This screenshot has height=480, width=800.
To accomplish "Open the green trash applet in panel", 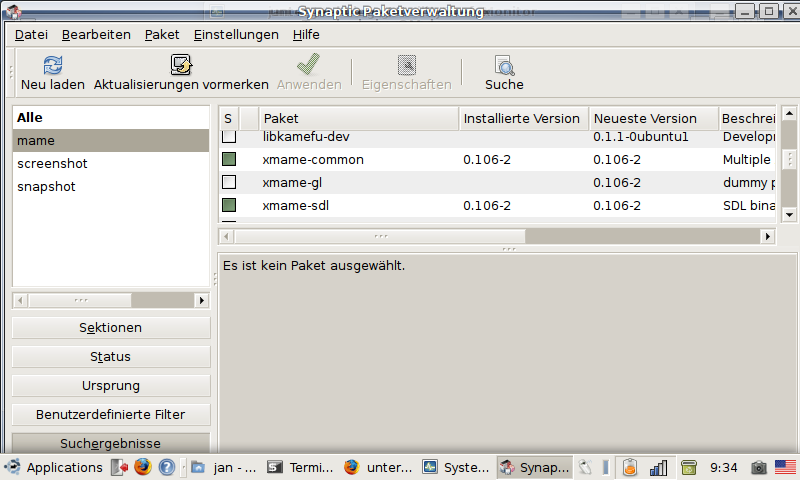I will coord(689,467).
